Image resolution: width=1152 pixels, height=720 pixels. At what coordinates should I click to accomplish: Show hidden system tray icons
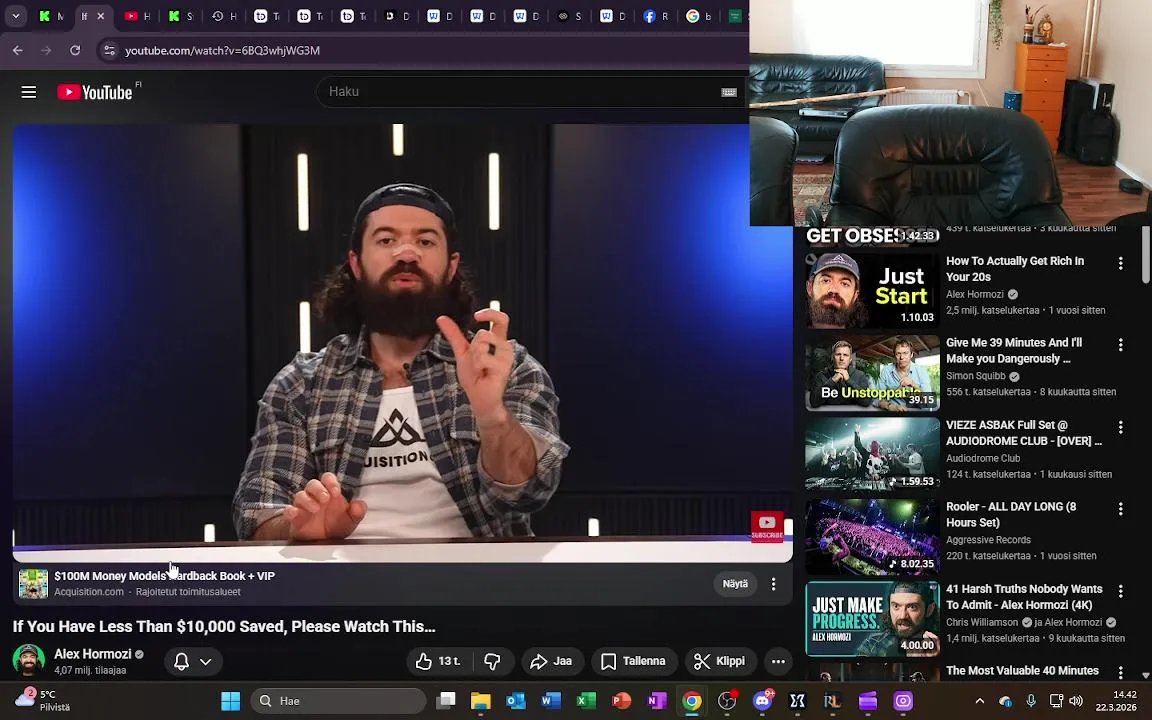tap(979, 701)
